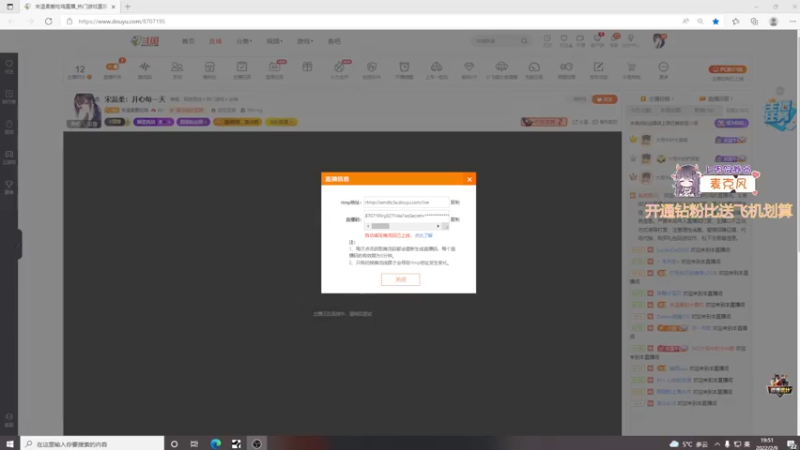Open the car icon in streamer toolbar
800x450 pixels.
[436, 67]
